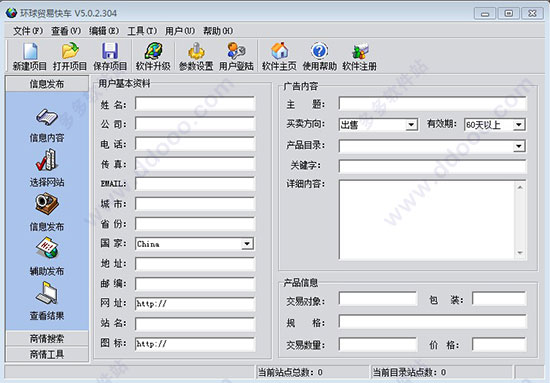The image size is (550, 383).
Task: Launch 软件升级 software upgrade icon
Action: [x=153, y=51]
